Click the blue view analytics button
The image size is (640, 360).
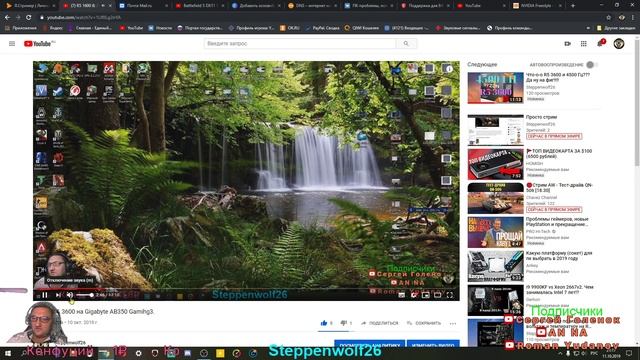pos(370,344)
